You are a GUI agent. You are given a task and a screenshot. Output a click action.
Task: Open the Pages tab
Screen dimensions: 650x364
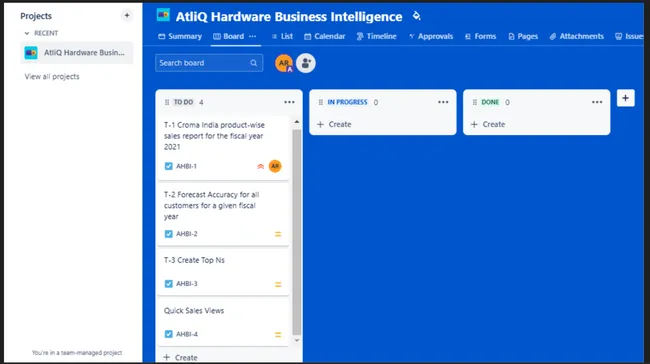(x=523, y=36)
